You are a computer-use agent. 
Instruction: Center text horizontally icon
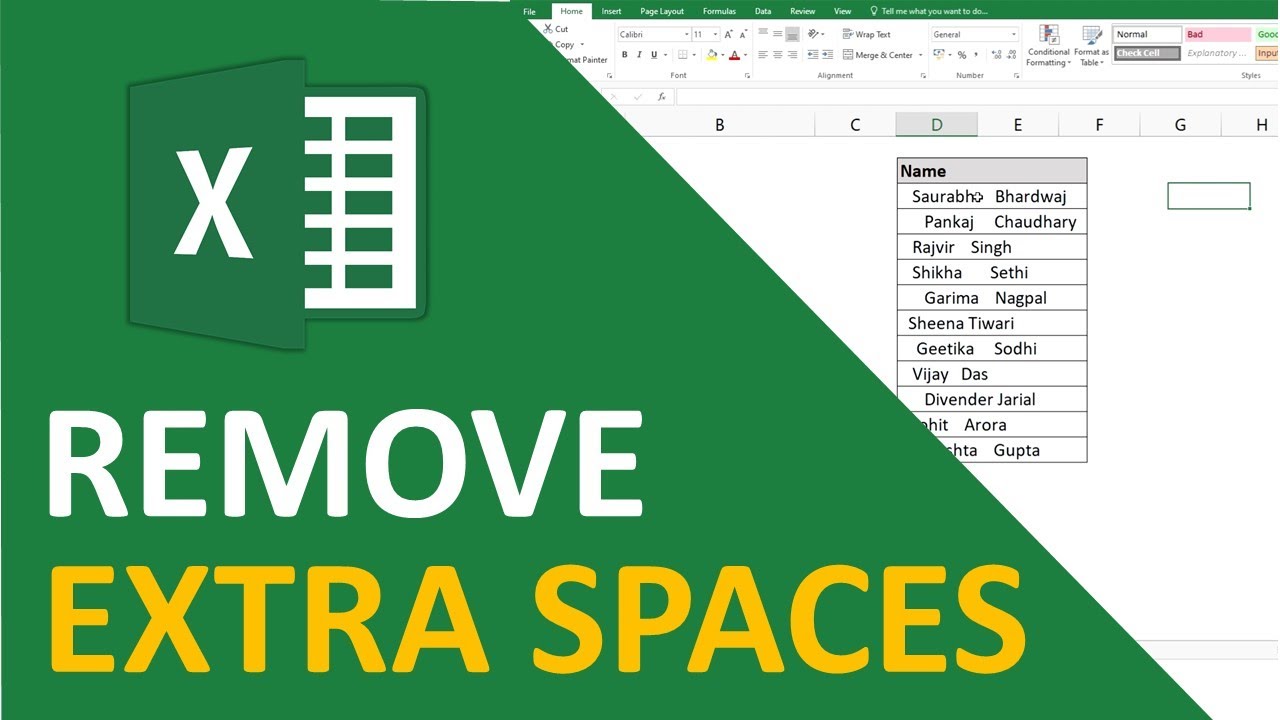(x=778, y=55)
